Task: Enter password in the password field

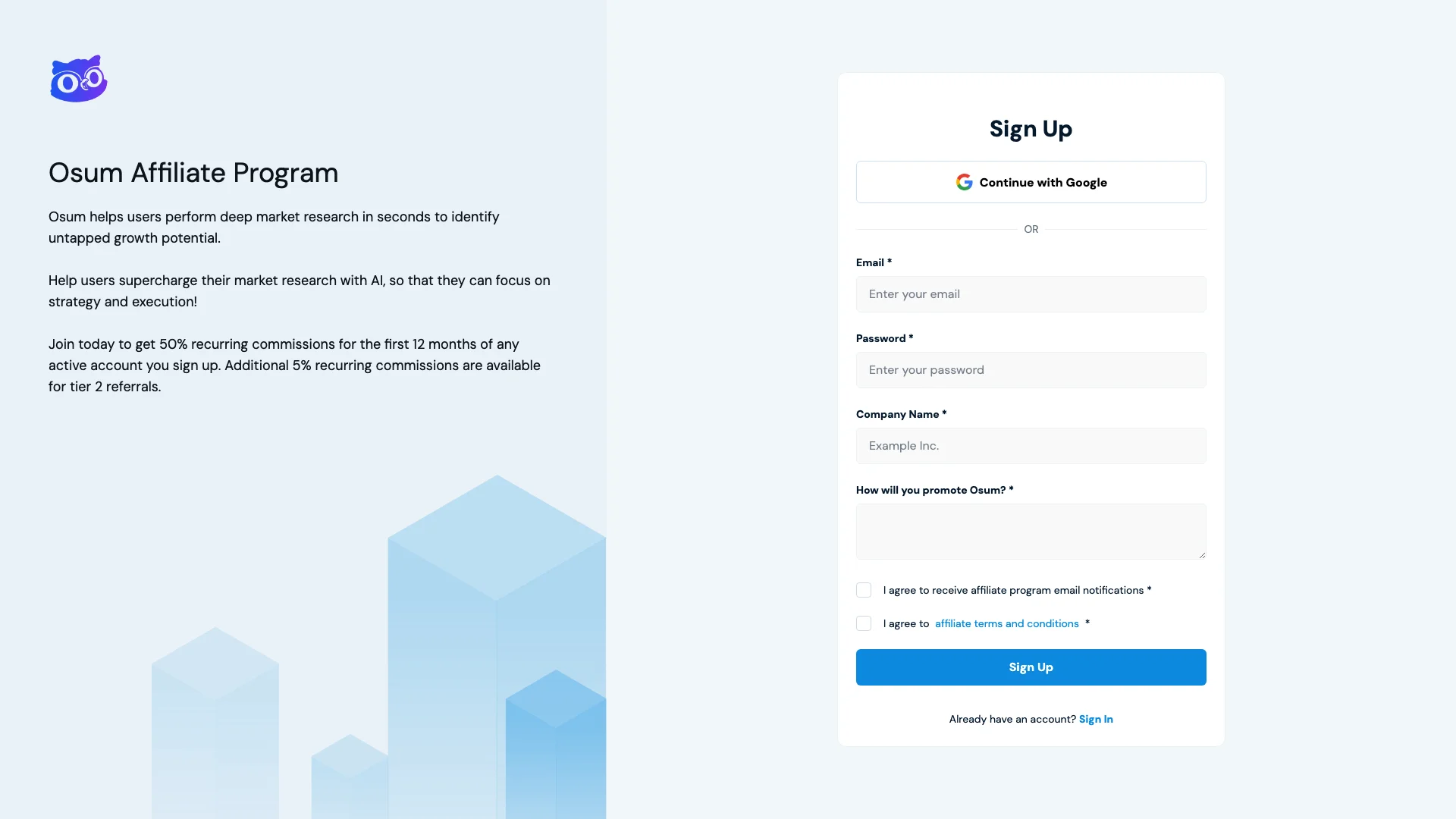Action: (1030, 369)
